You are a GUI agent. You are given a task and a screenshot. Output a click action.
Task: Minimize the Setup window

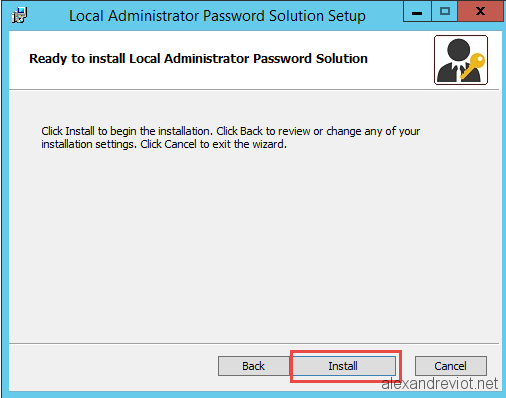click(x=417, y=12)
